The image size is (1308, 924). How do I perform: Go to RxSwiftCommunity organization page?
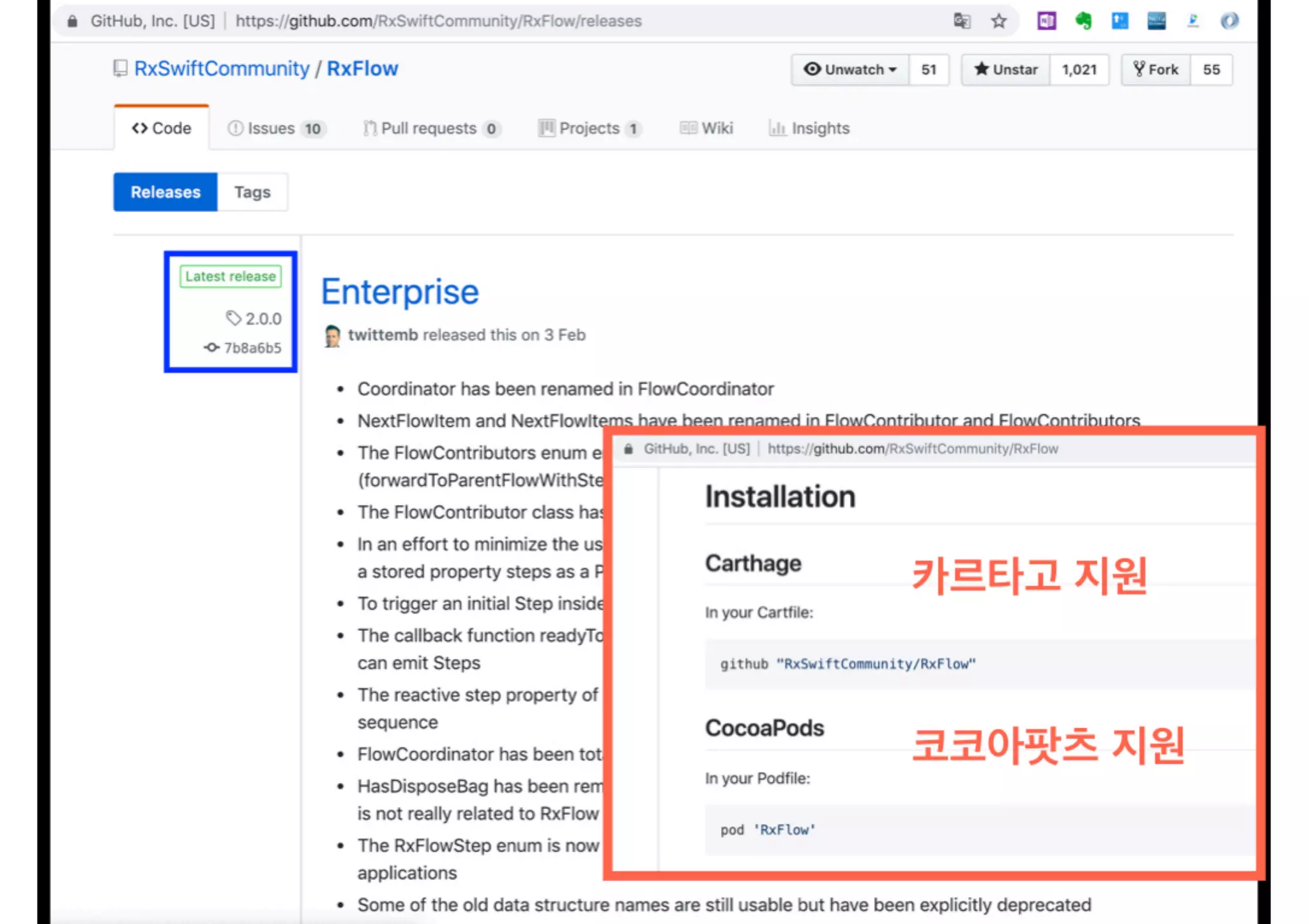222,68
